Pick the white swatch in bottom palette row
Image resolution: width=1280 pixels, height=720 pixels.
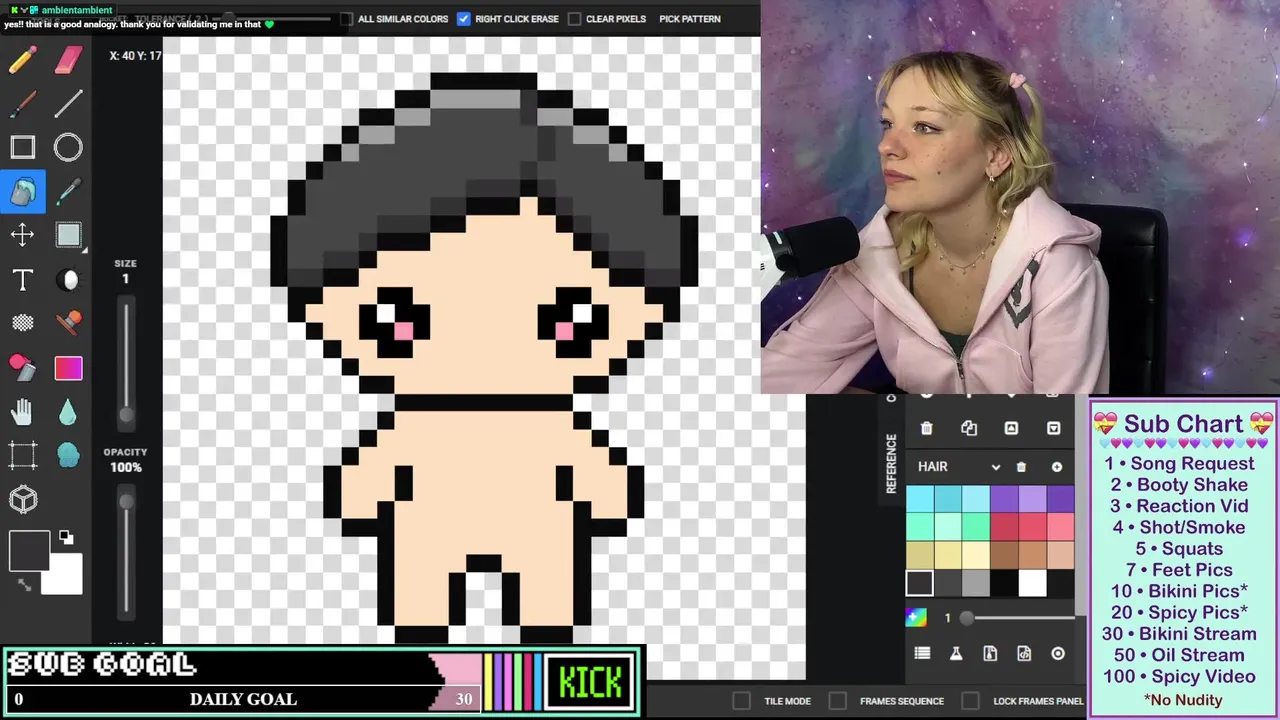pyautogui.click(x=1032, y=583)
